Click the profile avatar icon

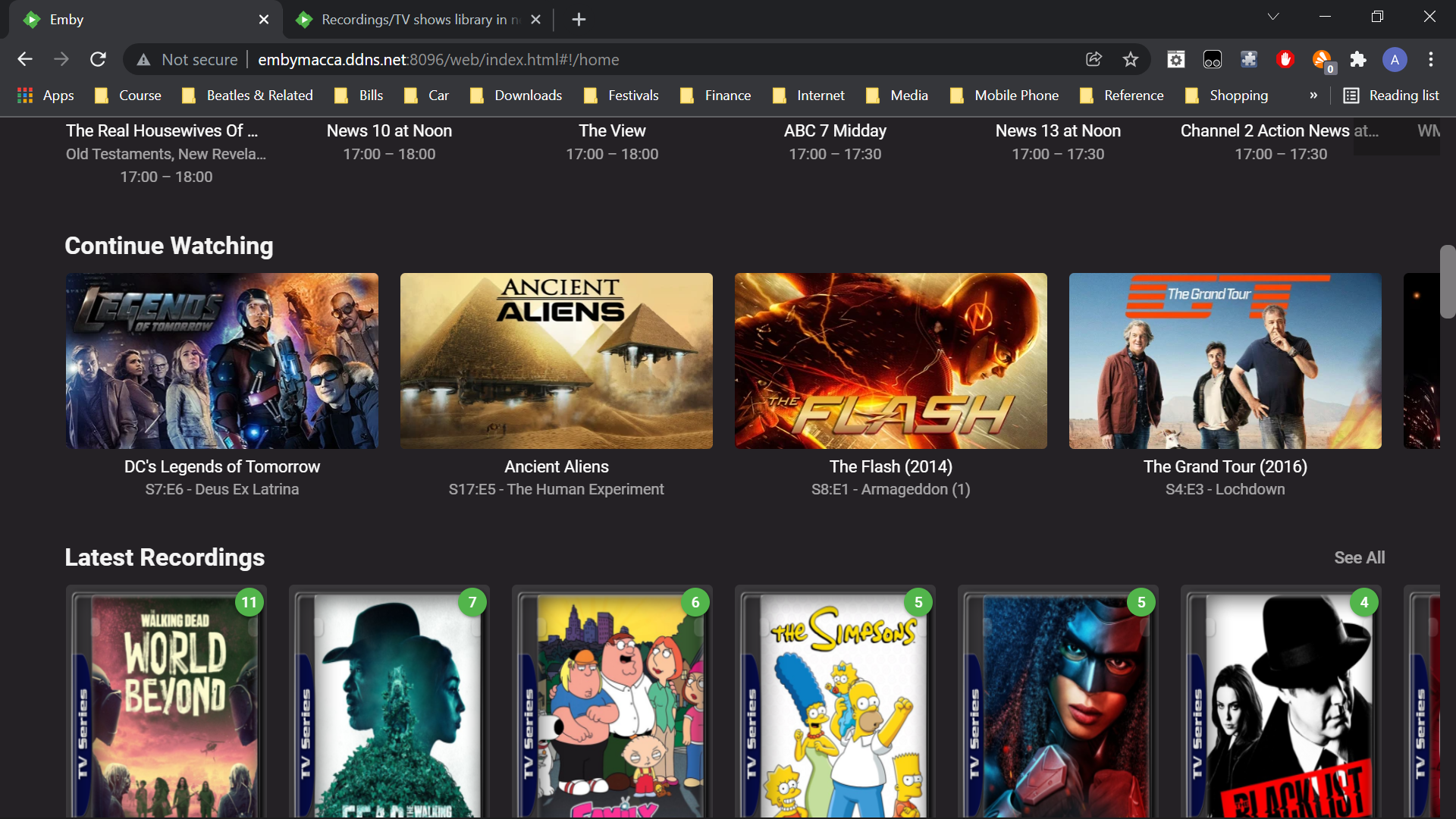[x=1395, y=59]
